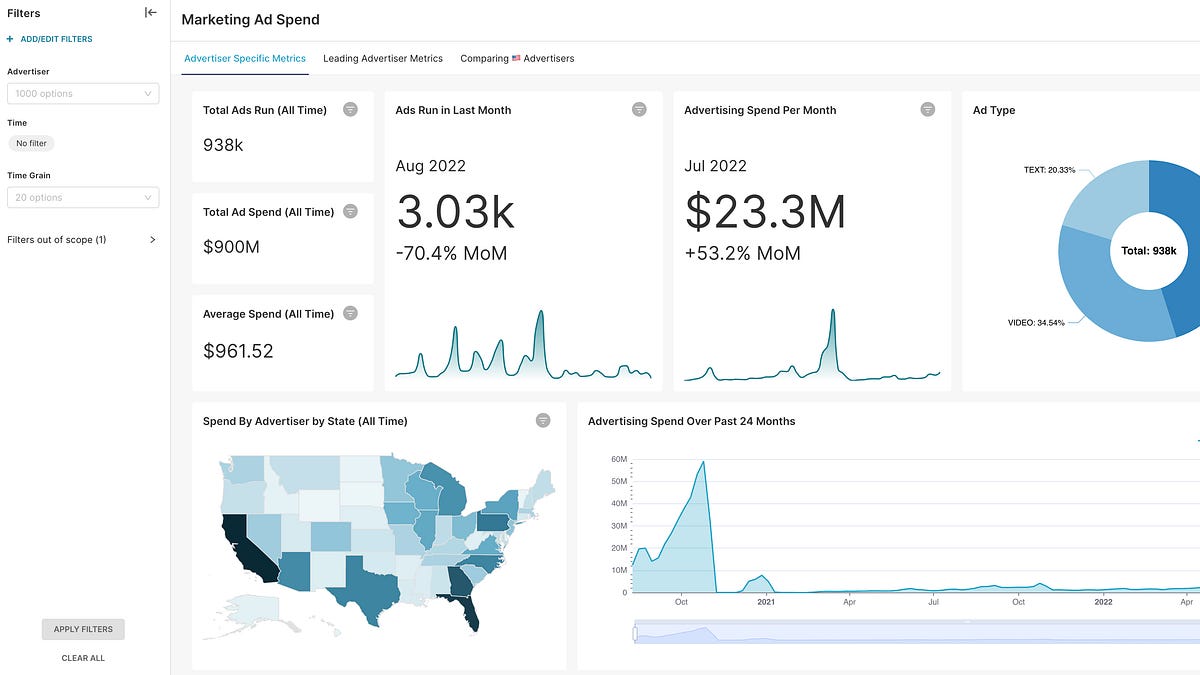The height and width of the screenshot is (675, 1200).
Task: Open the Advertiser filter dropdown
Action: [x=83, y=94]
